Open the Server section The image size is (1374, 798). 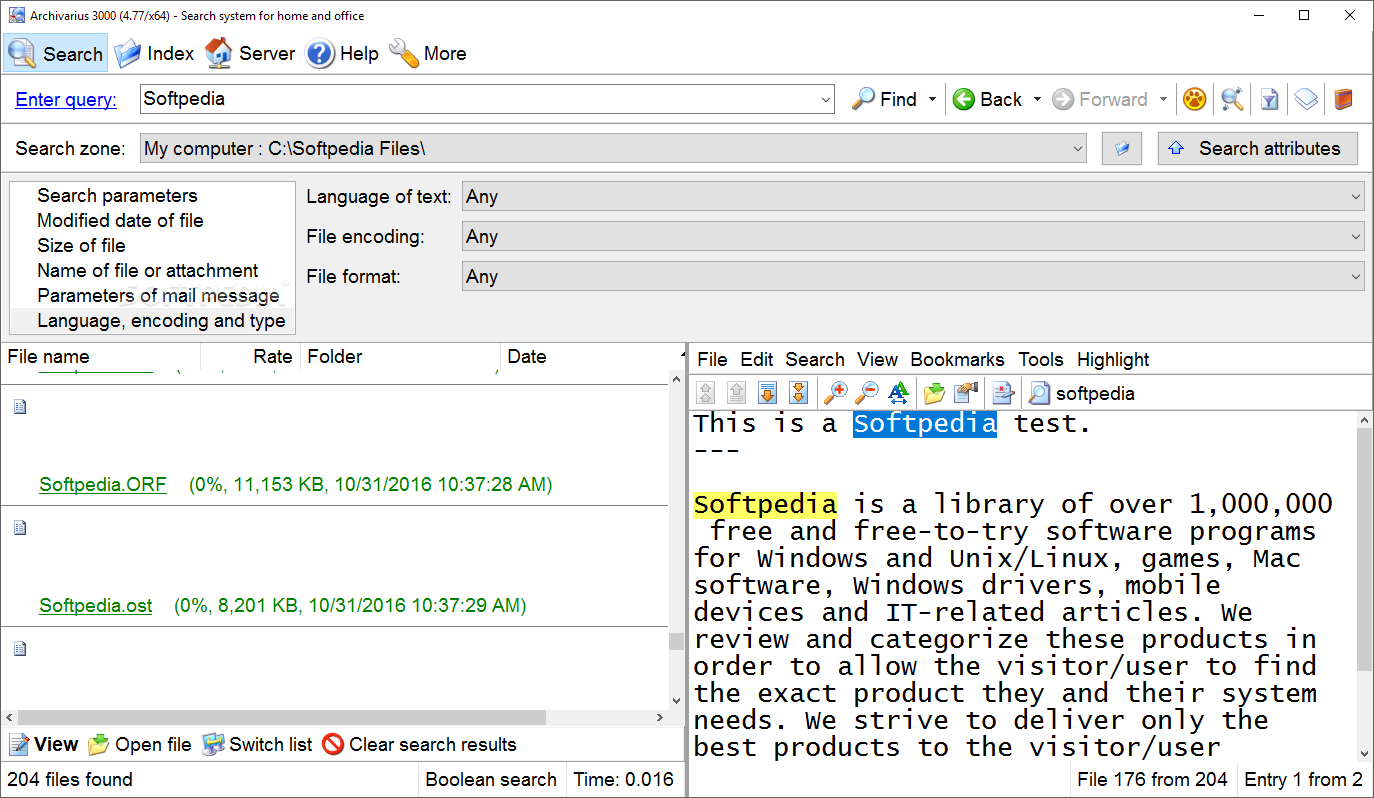click(250, 54)
